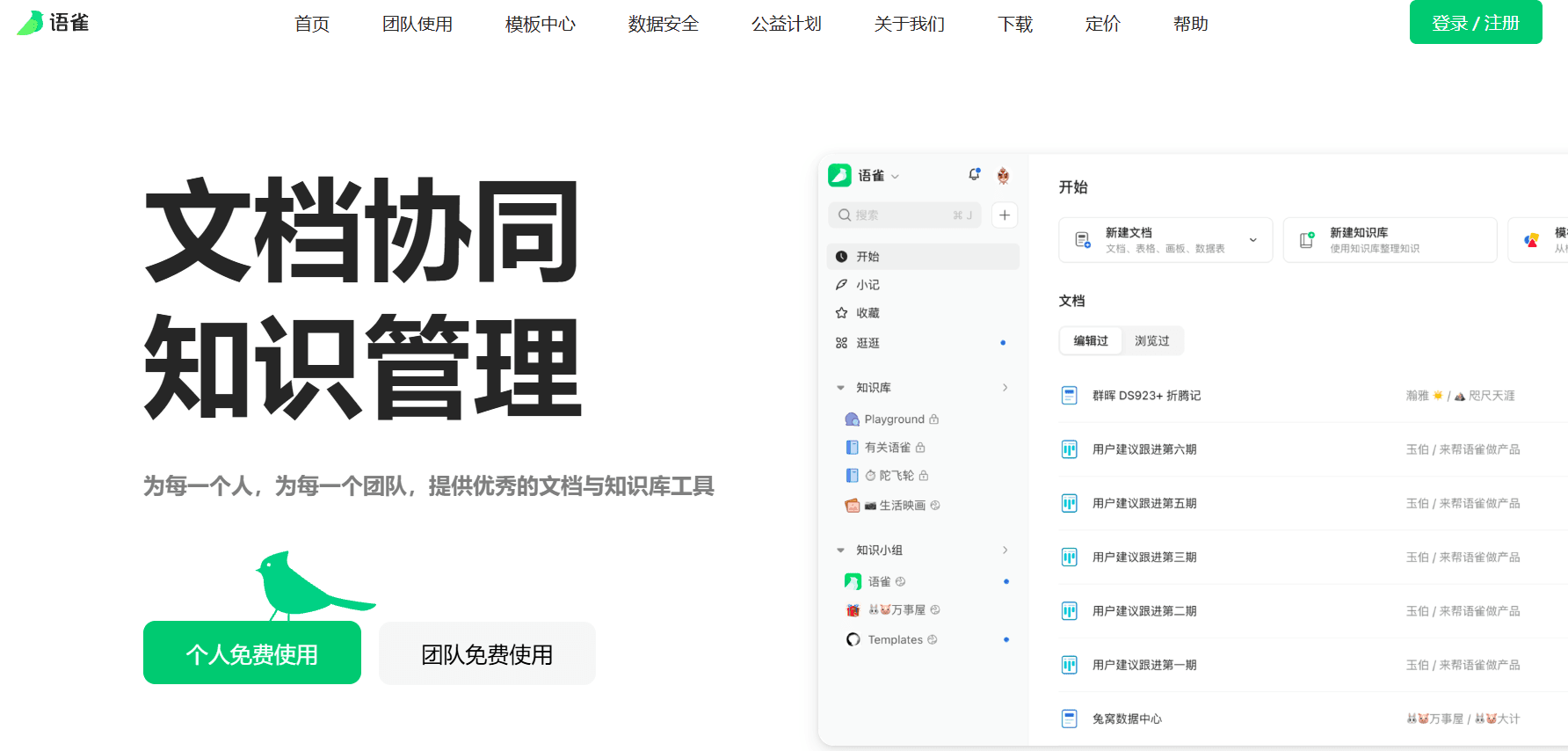
Task: Open board icon for 用户建议跟进第三期
Action: coord(1069,558)
